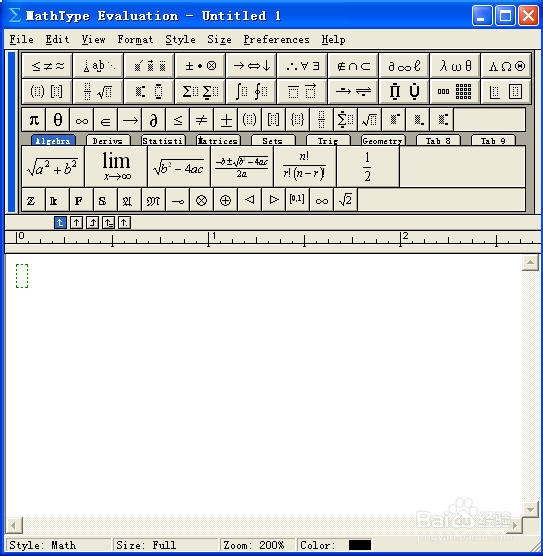Image resolution: width=543 pixels, height=556 pixels.
Task: Insert curly braces template
Action: pyautogui.click(x=298, y=120)
